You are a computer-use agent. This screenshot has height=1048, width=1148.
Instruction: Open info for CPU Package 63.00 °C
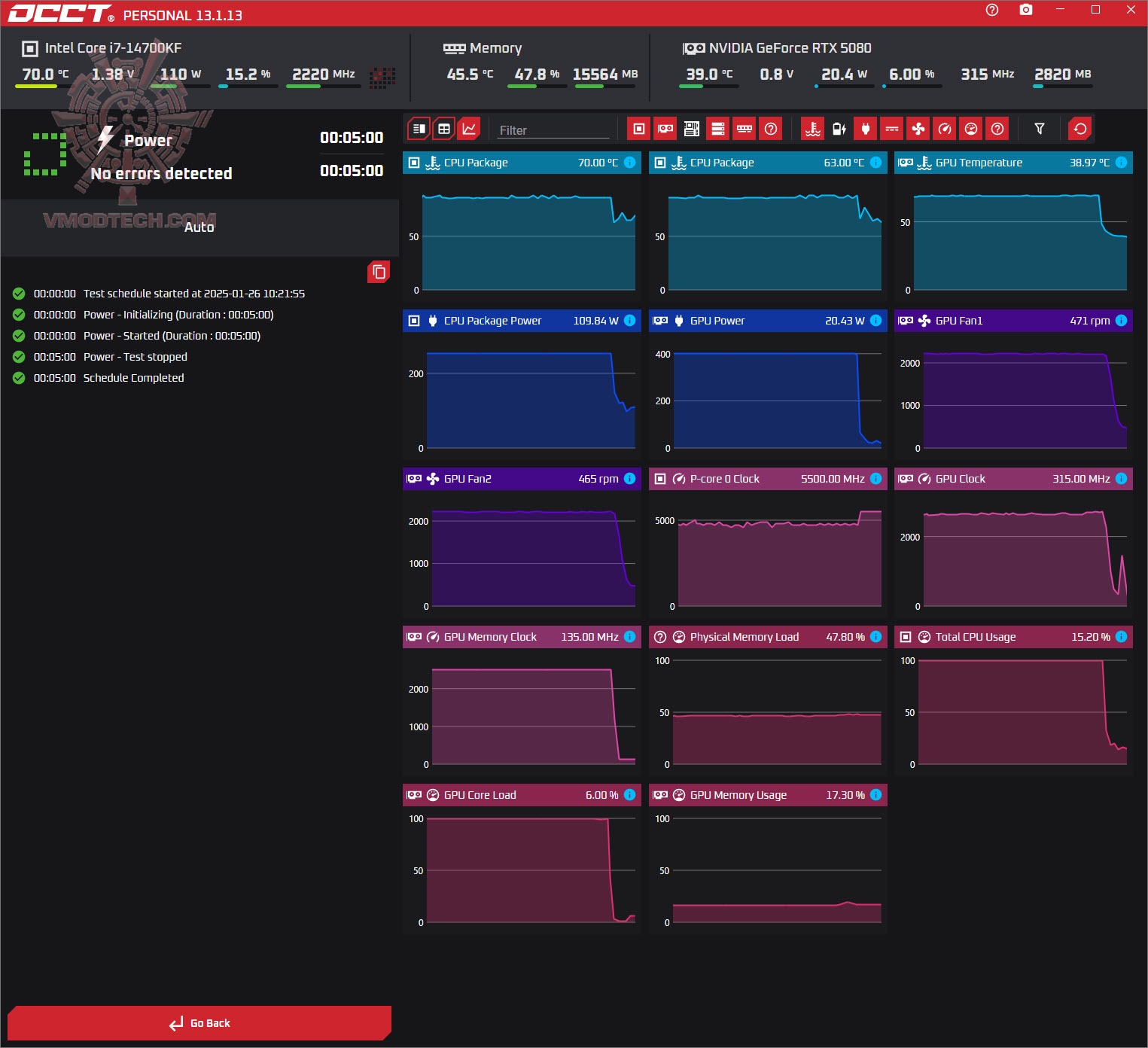tap(876, 163)
